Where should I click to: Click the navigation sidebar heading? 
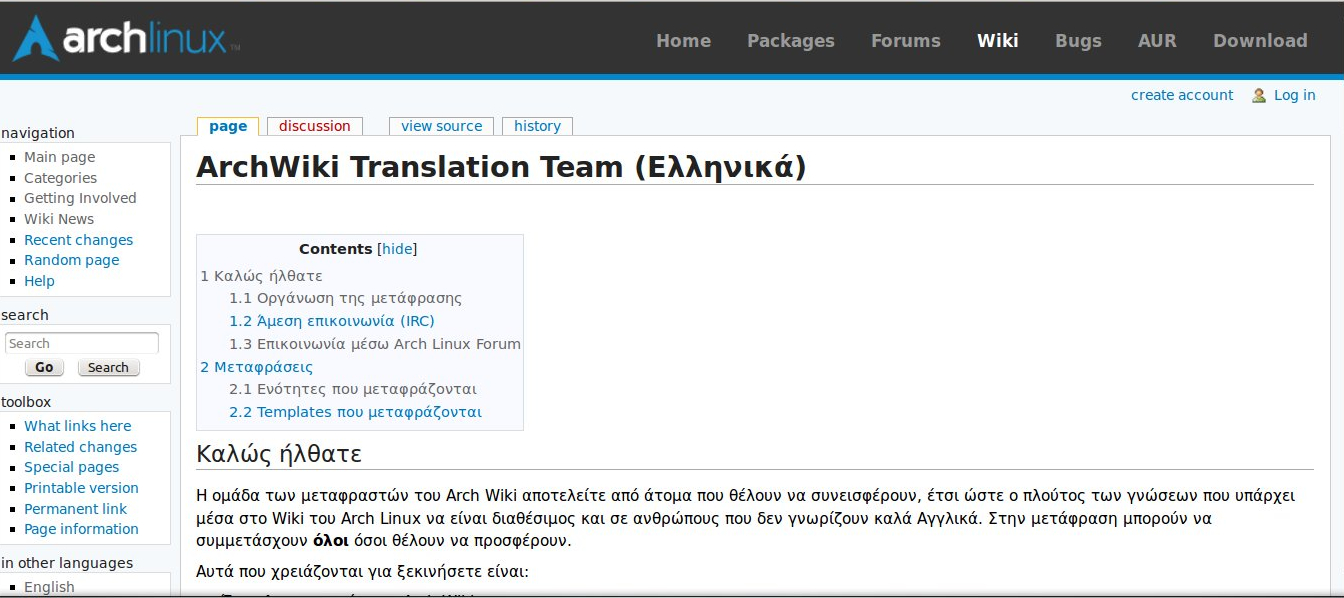(38, 133)
